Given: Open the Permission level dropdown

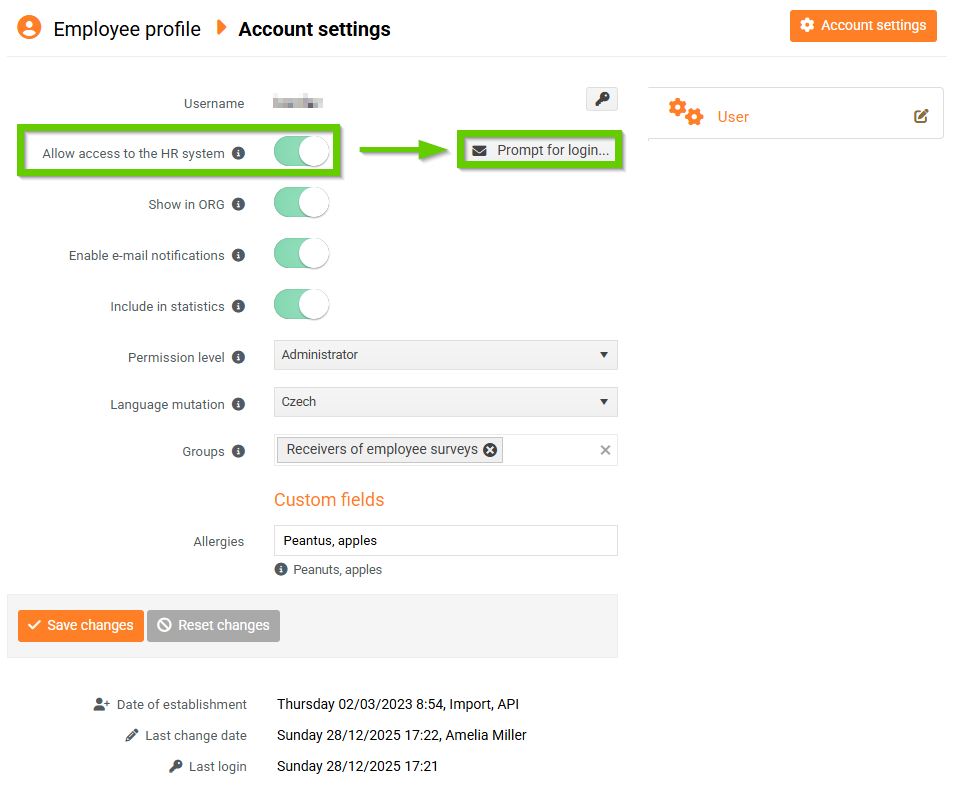Looking at the screenshot, I should pos(445,355).
